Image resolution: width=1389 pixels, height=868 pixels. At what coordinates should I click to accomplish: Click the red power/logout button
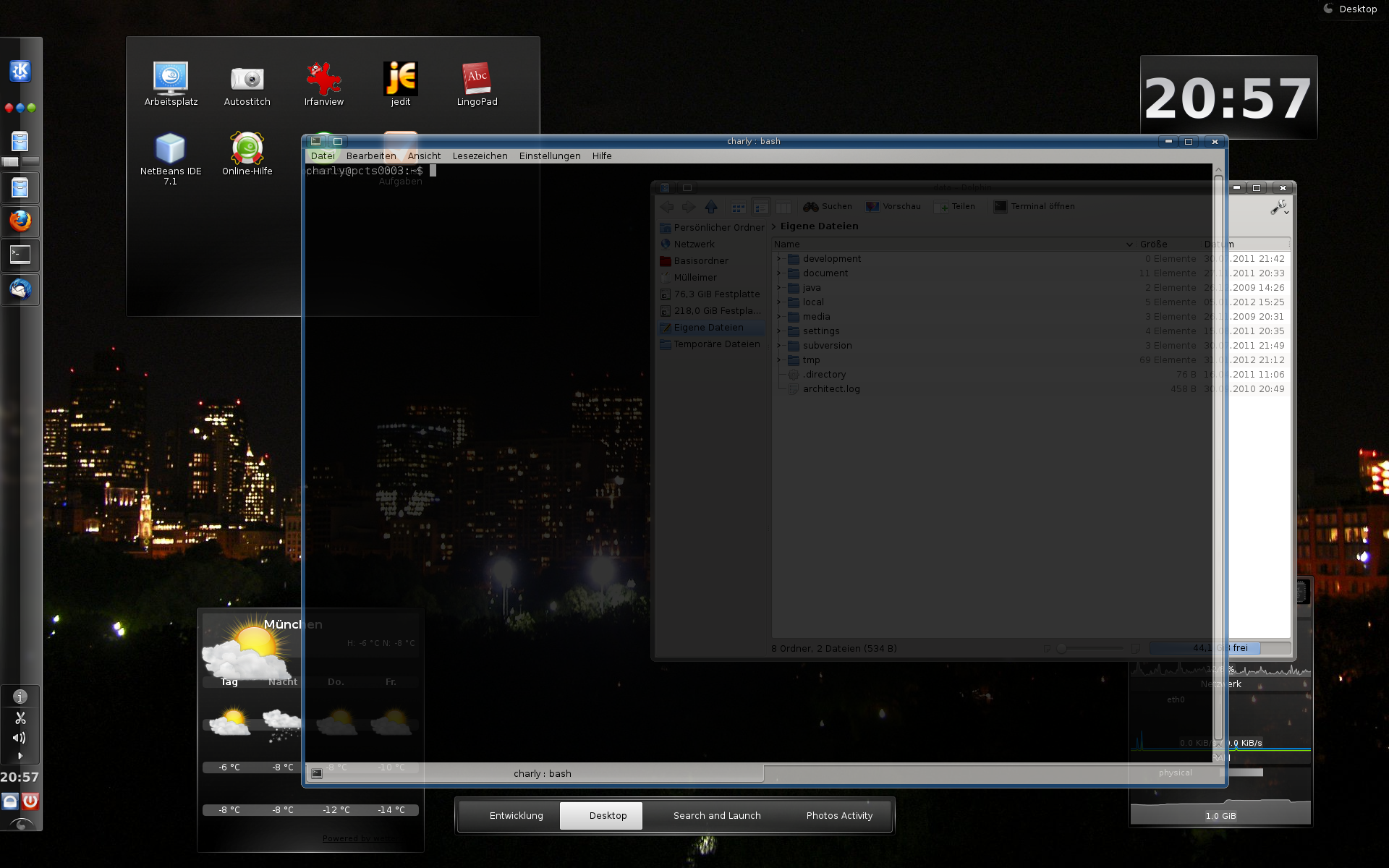[x=30, y=801]
